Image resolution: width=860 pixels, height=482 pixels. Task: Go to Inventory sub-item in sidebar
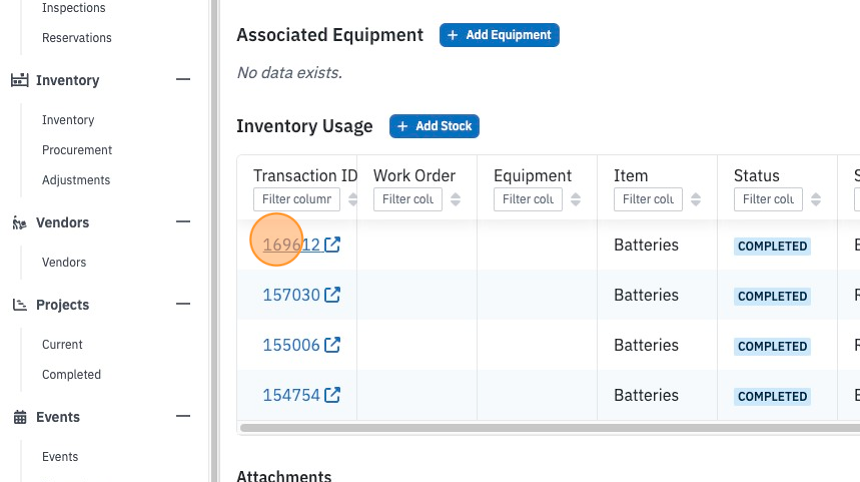[x=68, y=120]
